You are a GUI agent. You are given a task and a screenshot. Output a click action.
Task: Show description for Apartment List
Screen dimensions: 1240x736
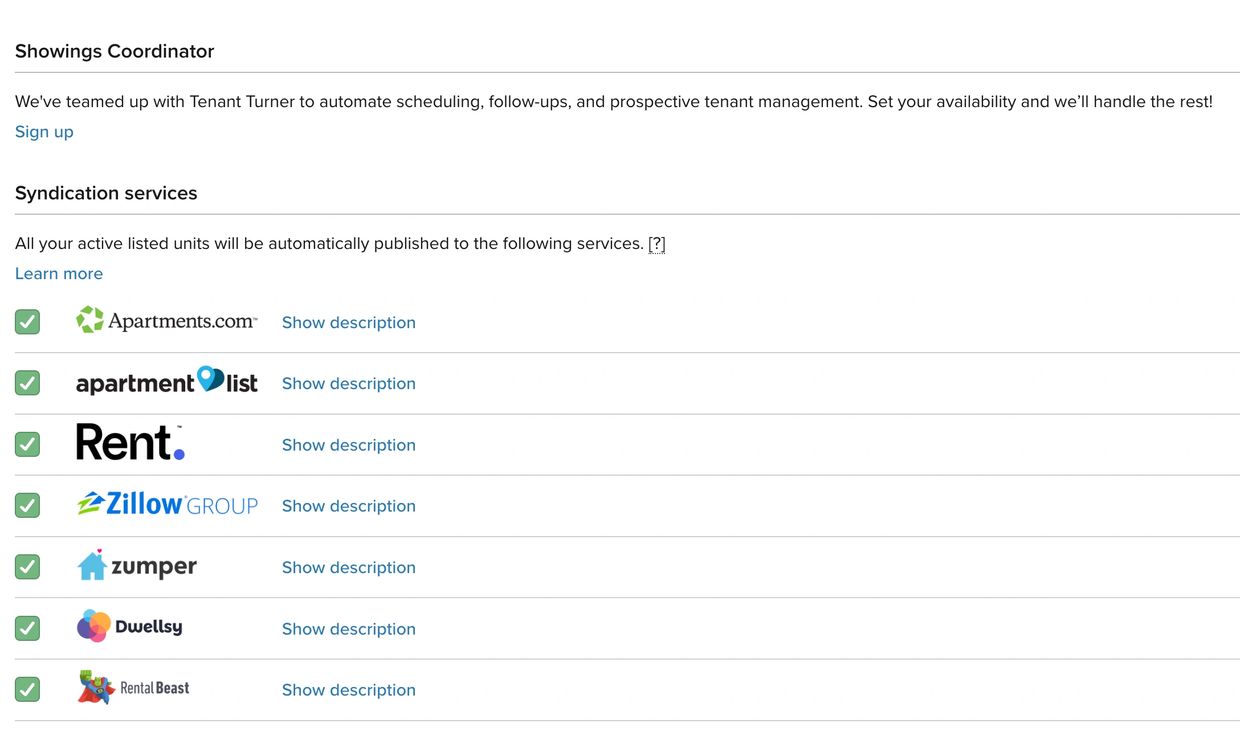348,383
